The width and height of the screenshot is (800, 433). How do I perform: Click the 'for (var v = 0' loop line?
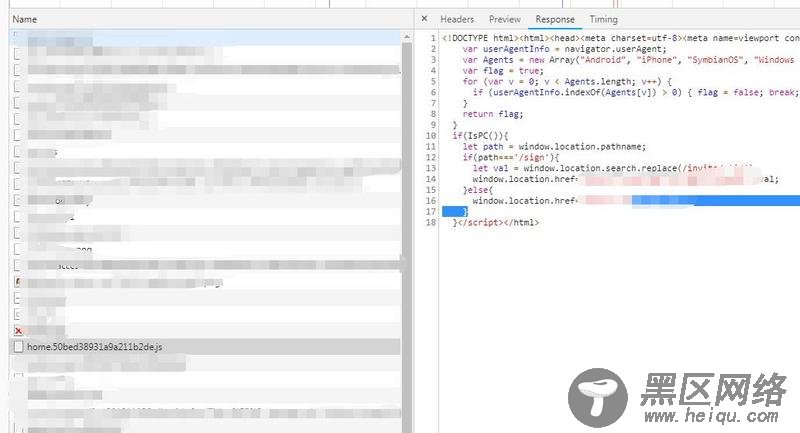pyautogui.click(x=567, y=82)
